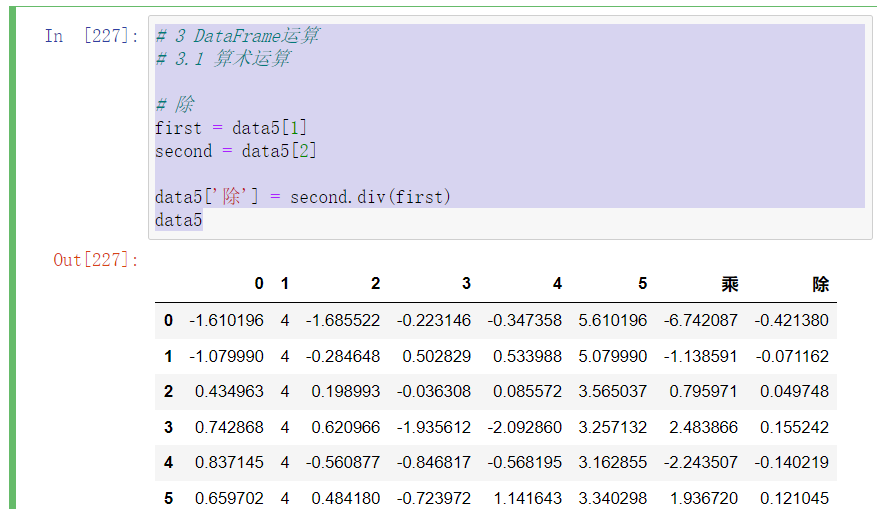Image resolution: width=877 pixels, height=509 pixels.
Task: Click row index 0 label
Action: tap(168, 321)
